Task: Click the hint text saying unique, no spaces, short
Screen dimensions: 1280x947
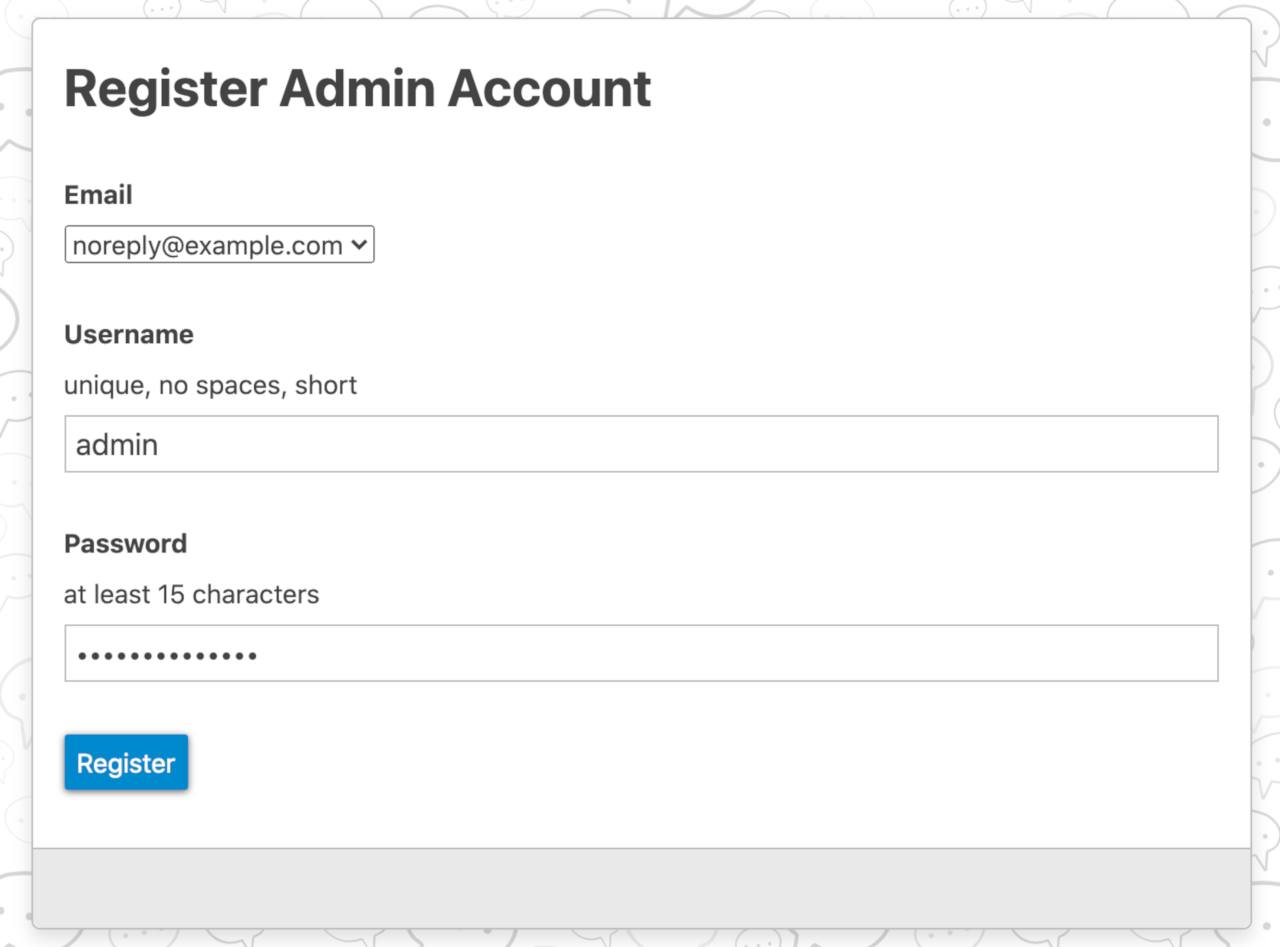Action: tap(210, 385)
